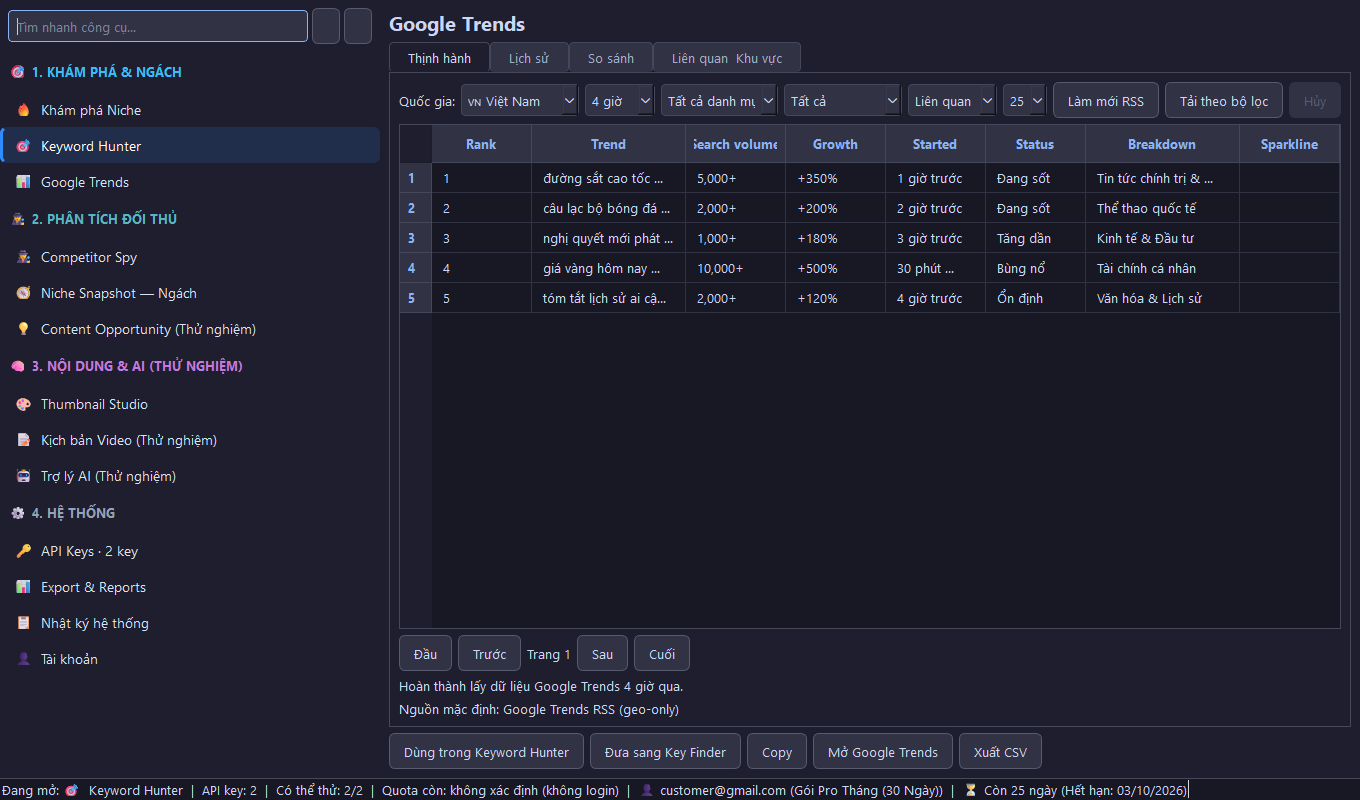1360x800 pixels.
Task: Open the 'Tất cả danh mục' category dropdown
Action: tap(719, 101)
